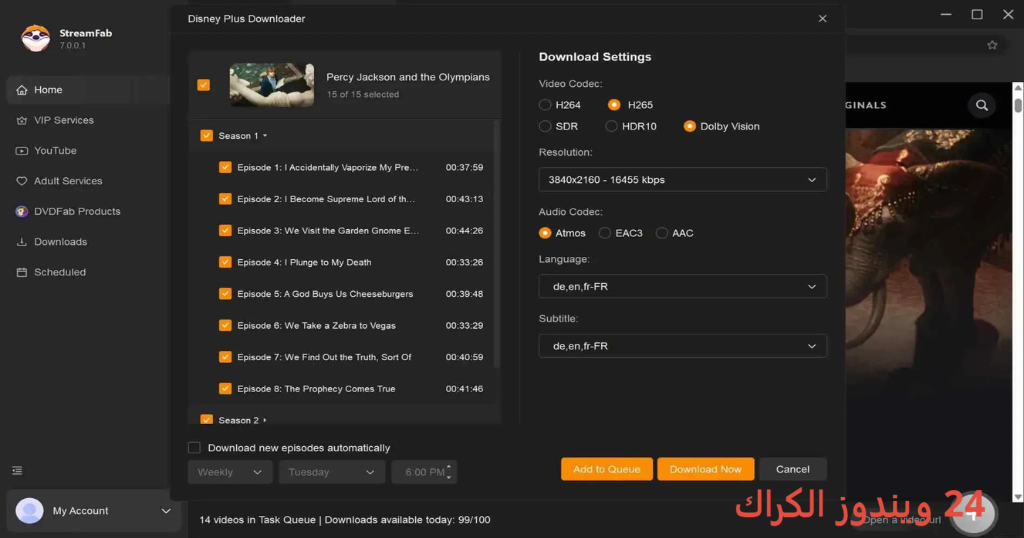Click the YouTube play icon in sidebar
The width and height of the screenshot is (1024, 538).
pyautogui.click(x=22, y=151)
